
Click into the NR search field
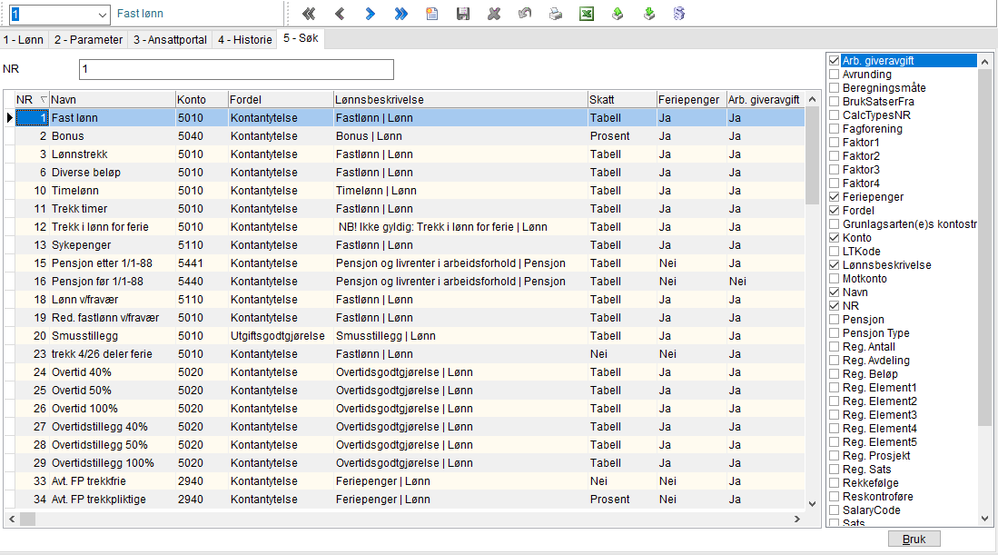click(x=236, y=70)
